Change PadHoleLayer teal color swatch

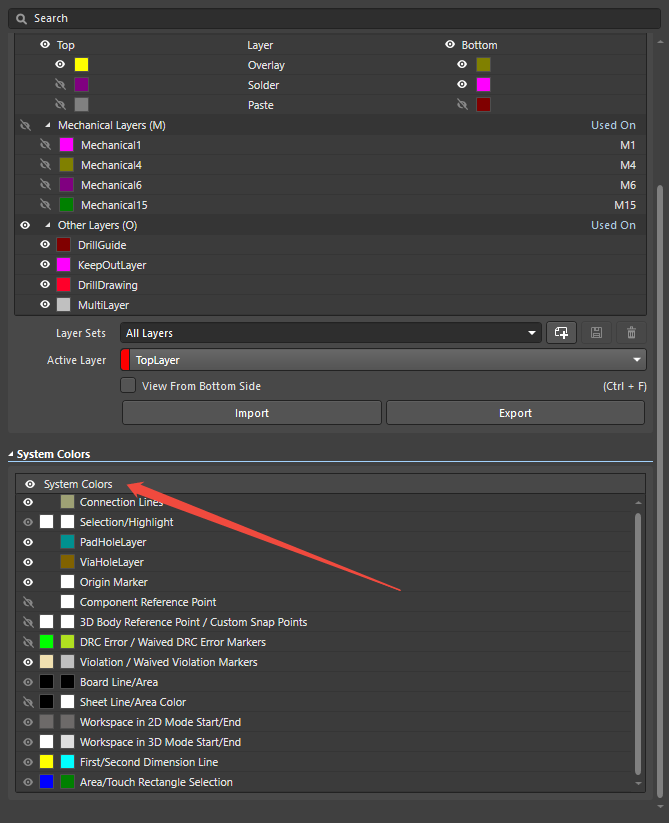click(x=67, y=542)
